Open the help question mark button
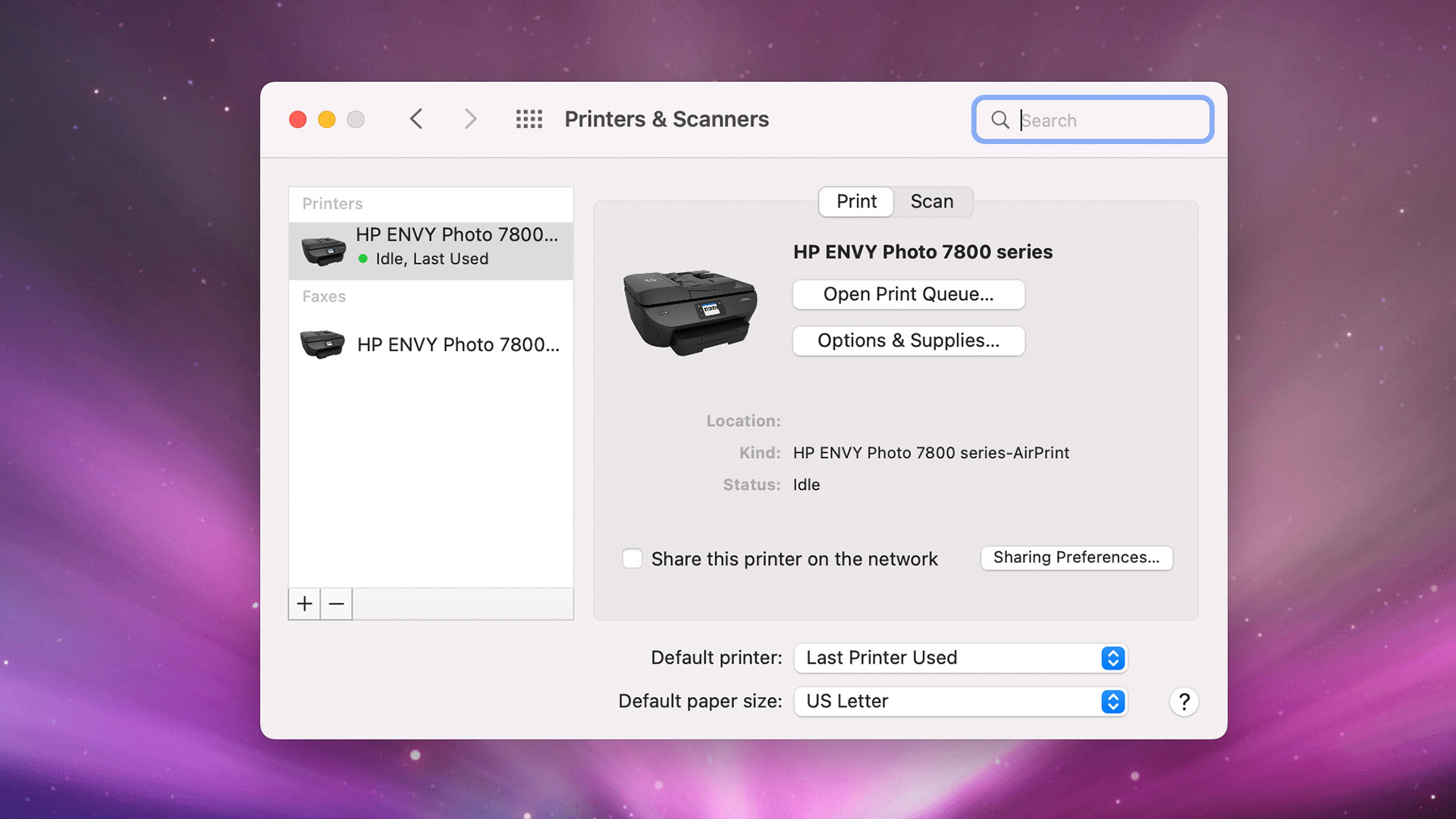Screen dimensions: 1456x819 click(1183, 701)
